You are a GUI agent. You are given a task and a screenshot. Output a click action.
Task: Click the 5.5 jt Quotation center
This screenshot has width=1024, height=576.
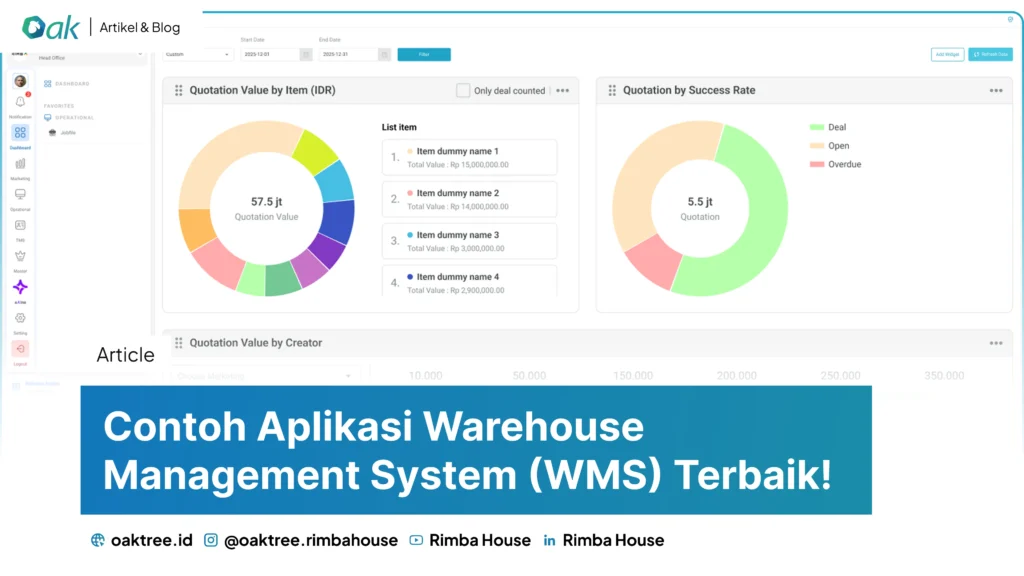700,208
